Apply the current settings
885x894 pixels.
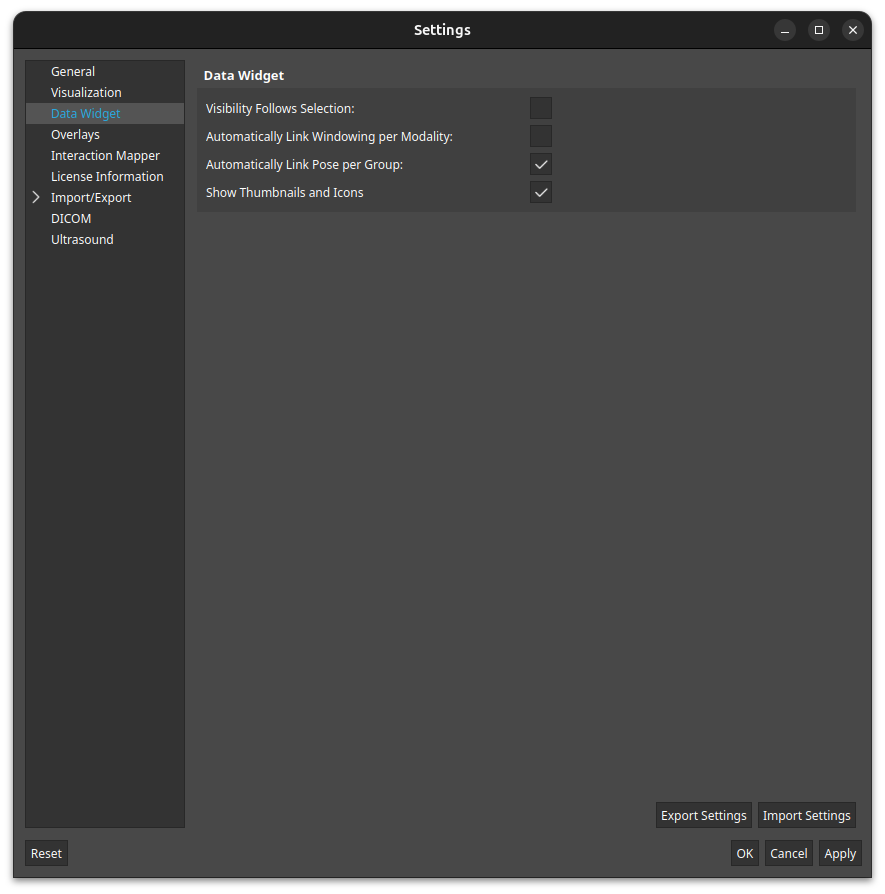point(840,854)
